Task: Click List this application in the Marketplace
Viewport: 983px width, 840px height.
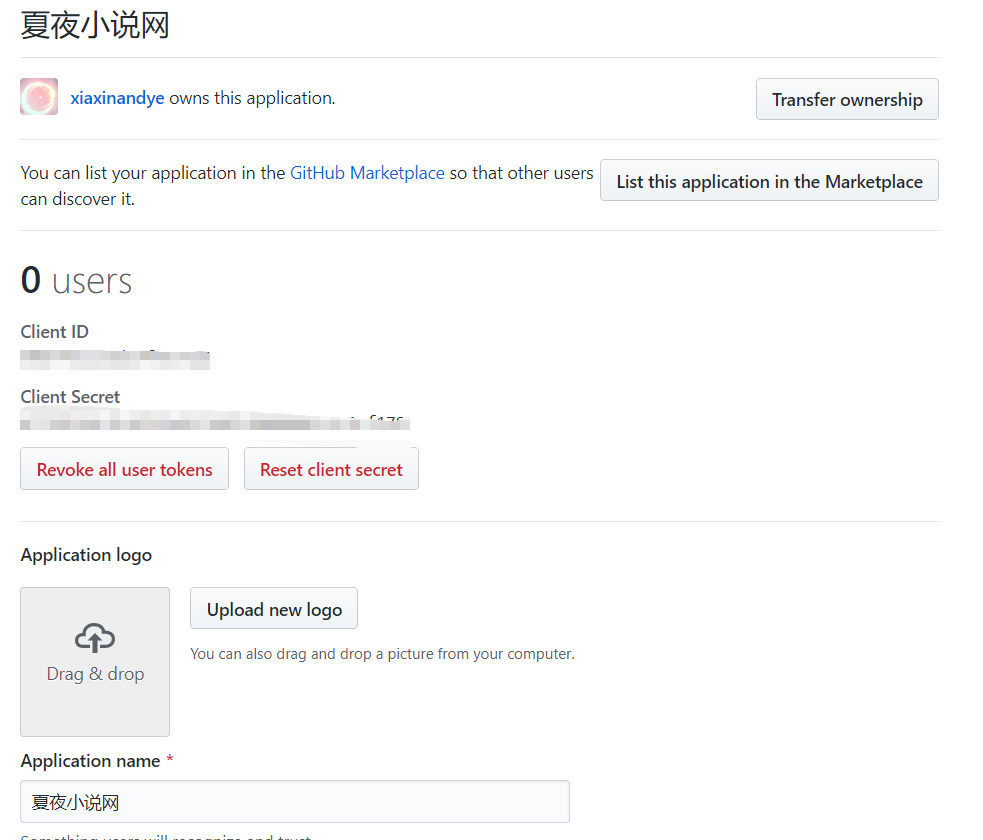Action: tap(769, 181)
